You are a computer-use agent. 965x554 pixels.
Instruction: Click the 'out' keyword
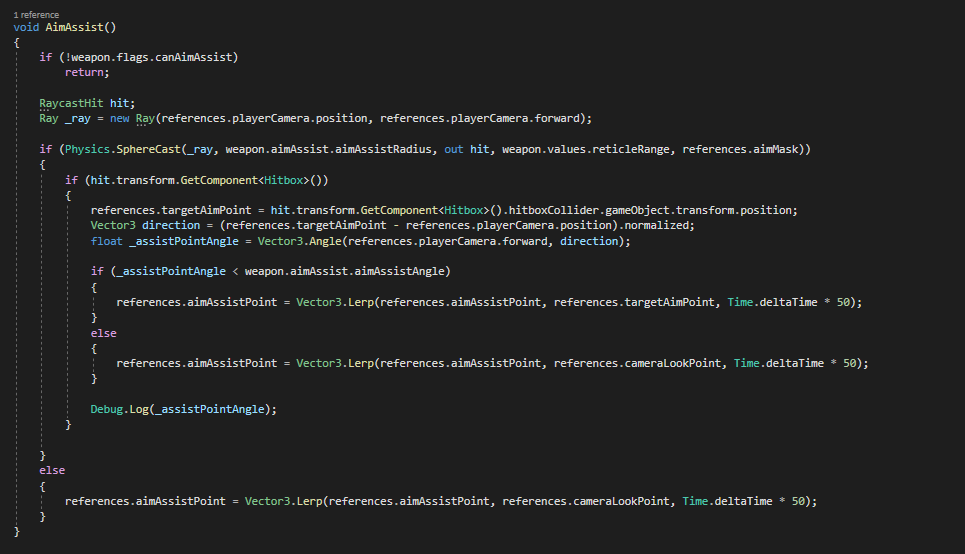[x=454, y=149]
